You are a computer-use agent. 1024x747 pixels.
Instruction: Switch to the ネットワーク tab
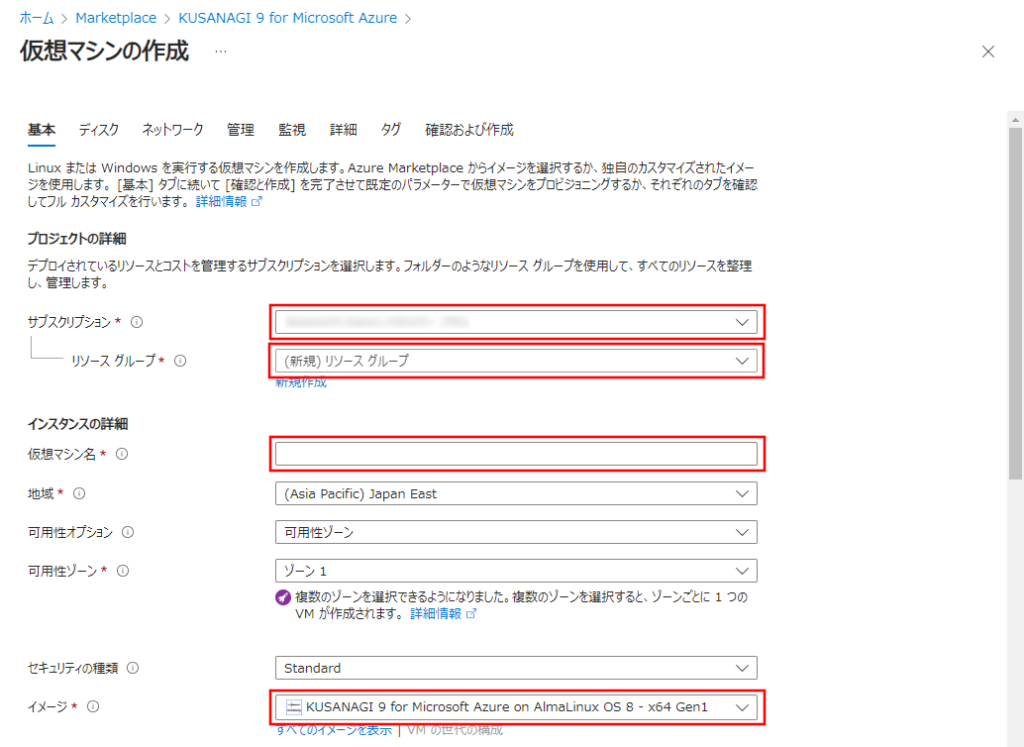point(173,130)
